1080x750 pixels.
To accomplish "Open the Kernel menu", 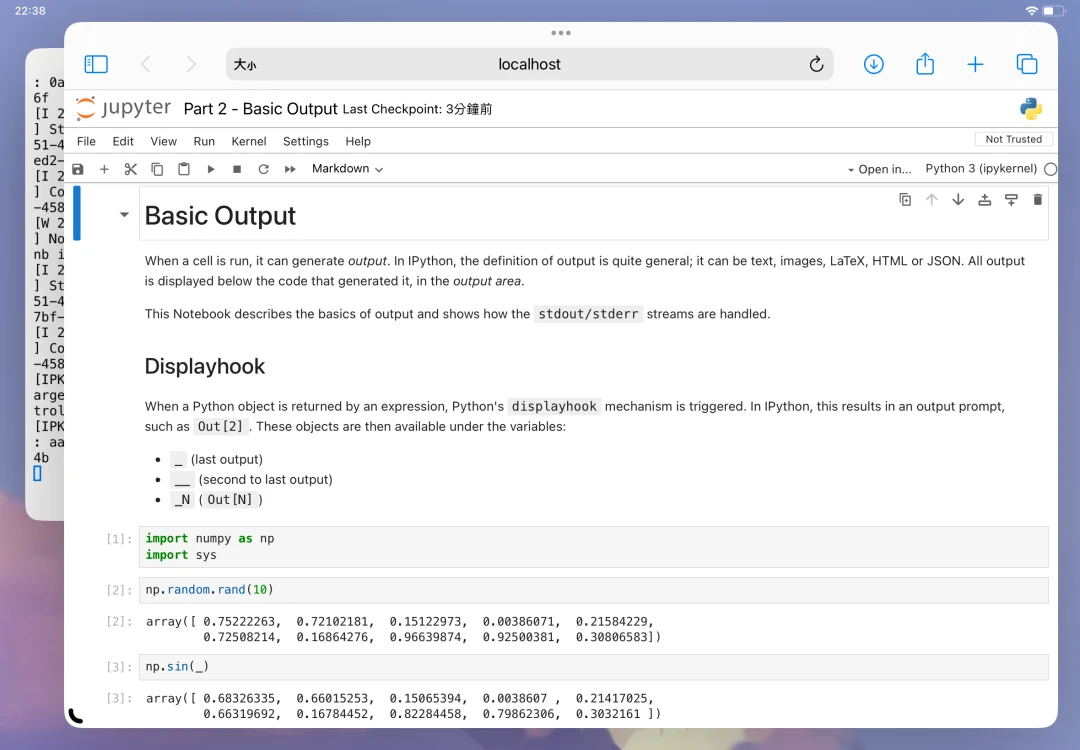I will click(249, 141).
